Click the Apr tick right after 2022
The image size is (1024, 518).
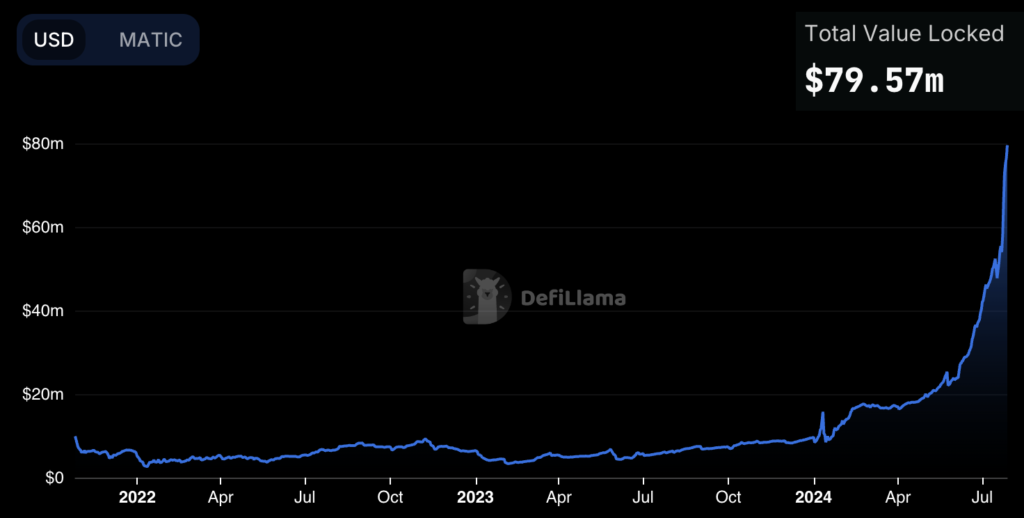[x=221, y=496]
